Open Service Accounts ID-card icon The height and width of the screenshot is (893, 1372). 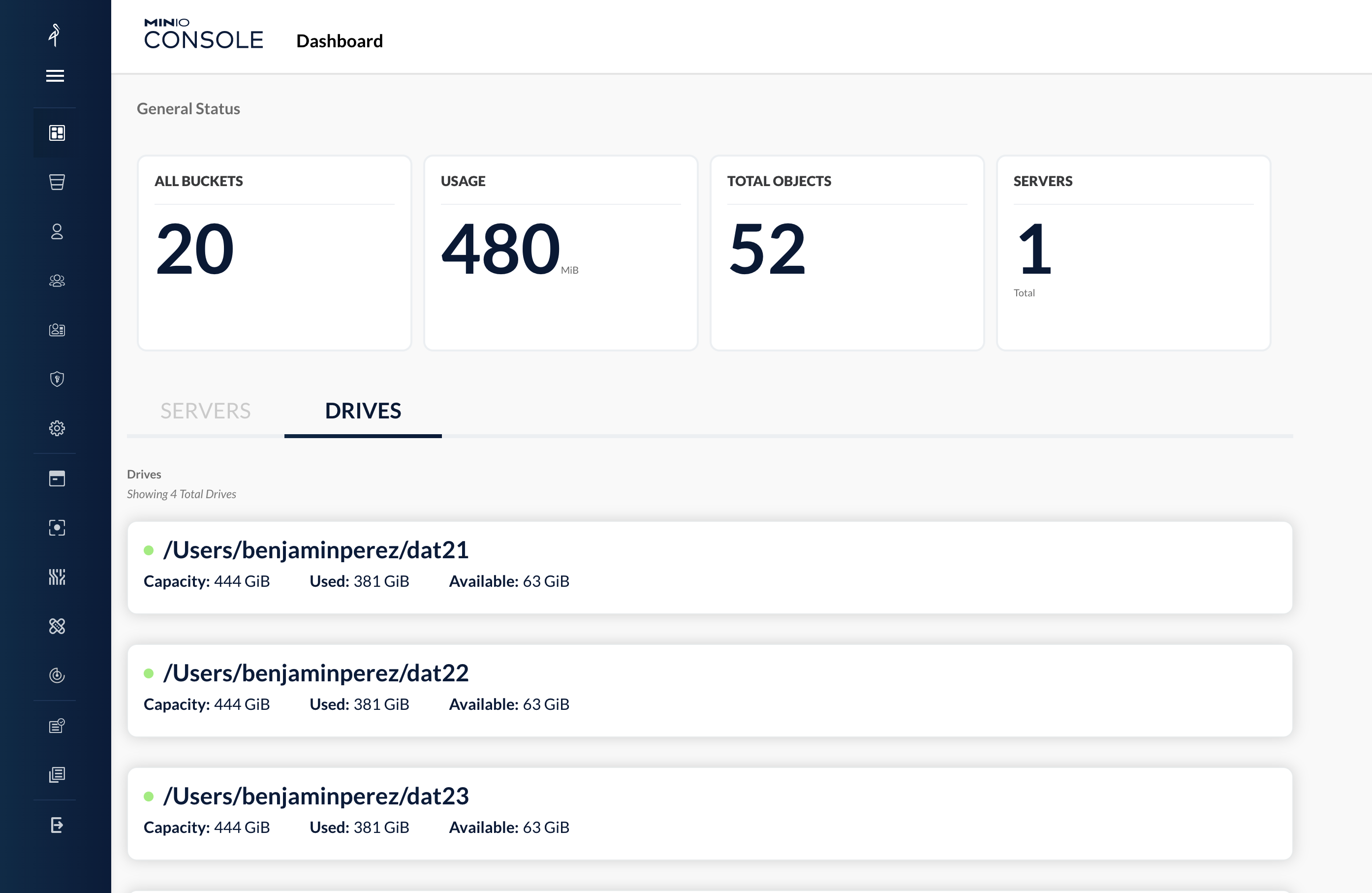pos(57,330)
